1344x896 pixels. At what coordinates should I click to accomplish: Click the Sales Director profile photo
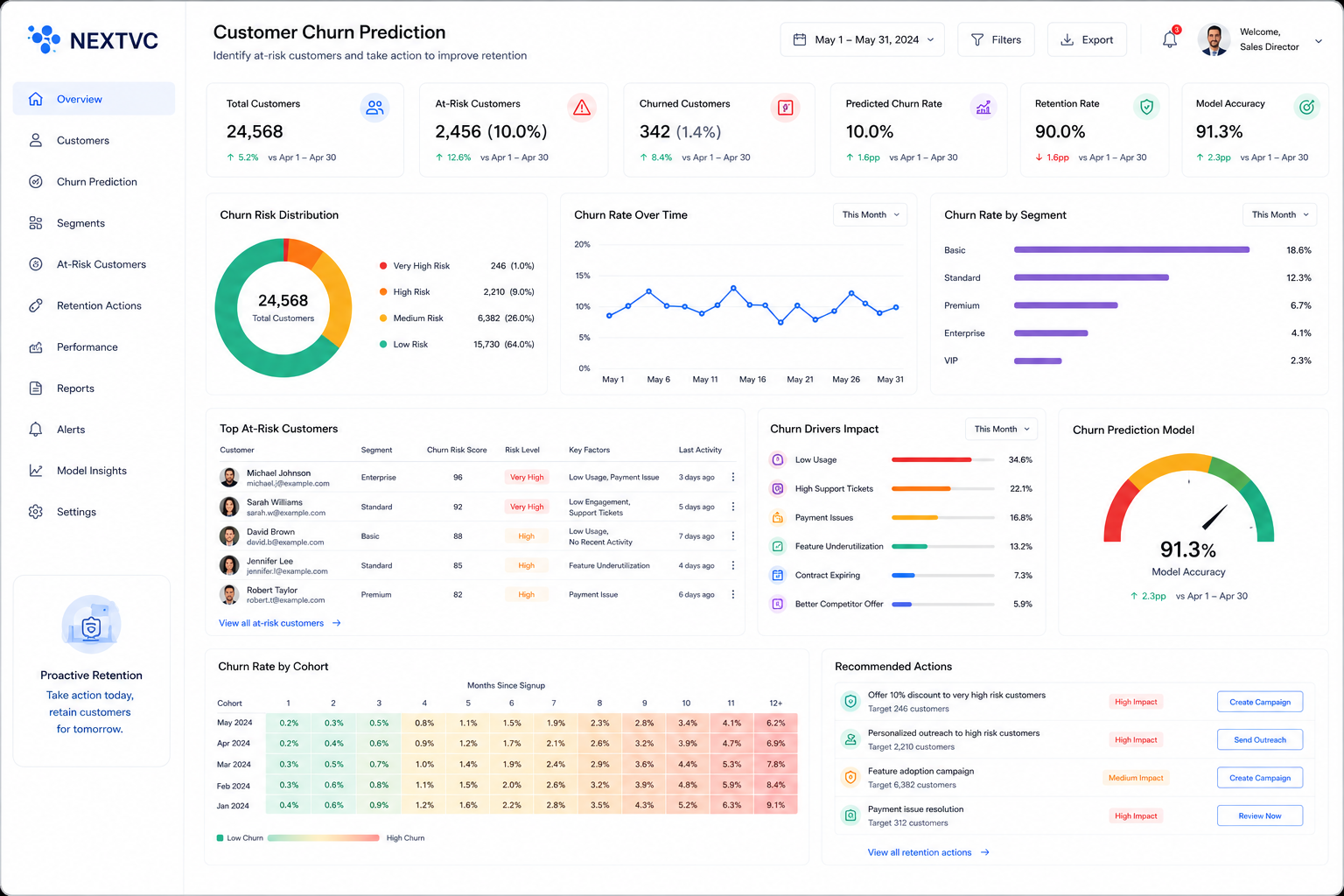1214,39
